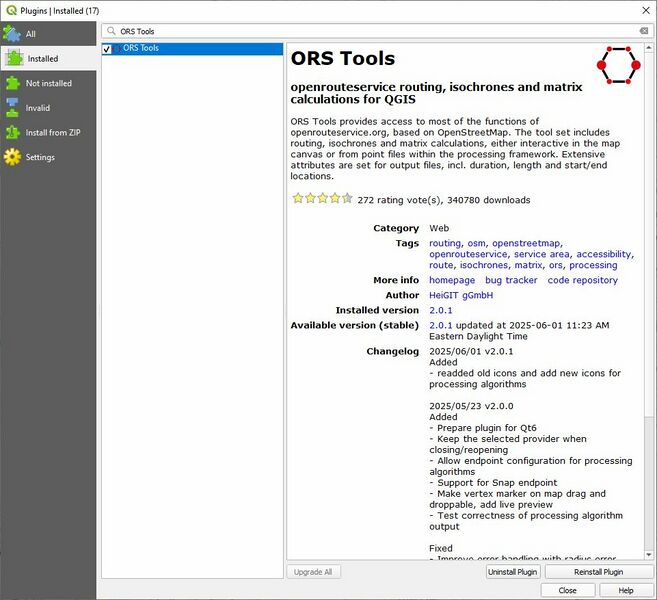
Task: Select ORS Tools in plugin list
Action: point(141,48)
